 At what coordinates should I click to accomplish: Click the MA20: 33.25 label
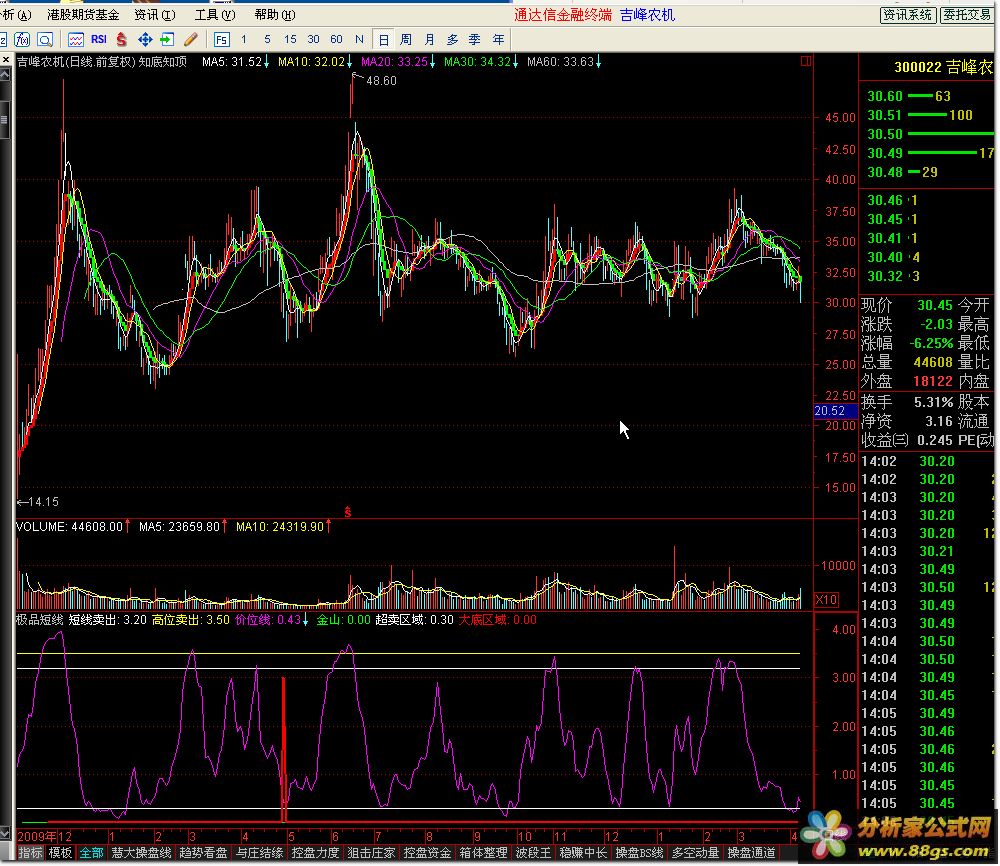pos(394,62)
